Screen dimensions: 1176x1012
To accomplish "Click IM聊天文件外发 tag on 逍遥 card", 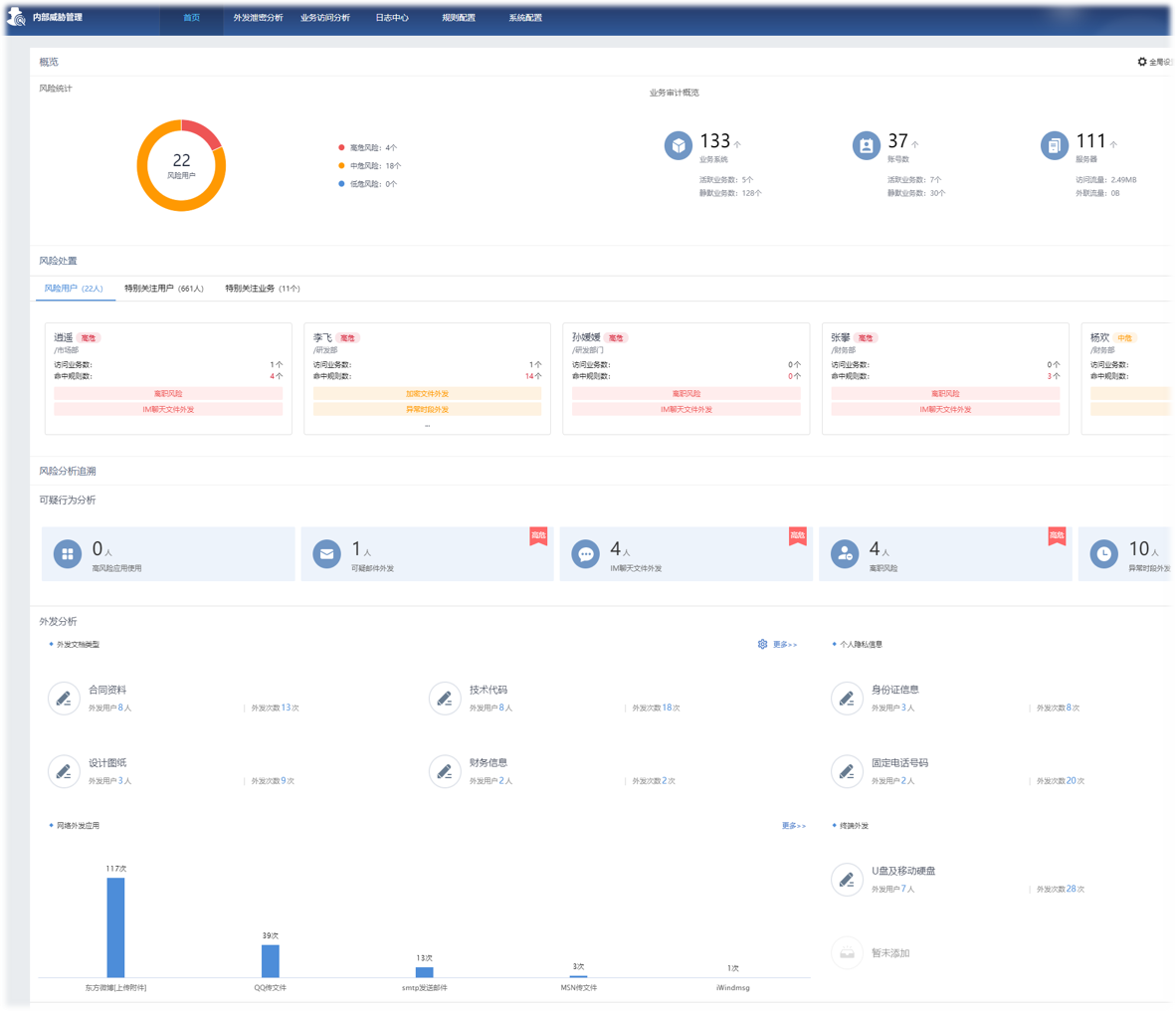I will [168, 410].
